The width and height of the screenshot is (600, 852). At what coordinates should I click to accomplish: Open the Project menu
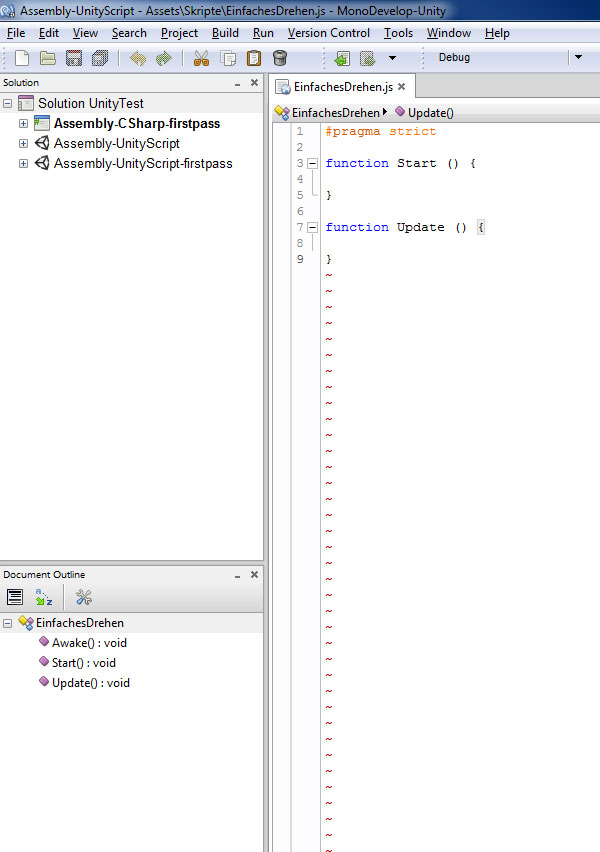click(179, 33)
